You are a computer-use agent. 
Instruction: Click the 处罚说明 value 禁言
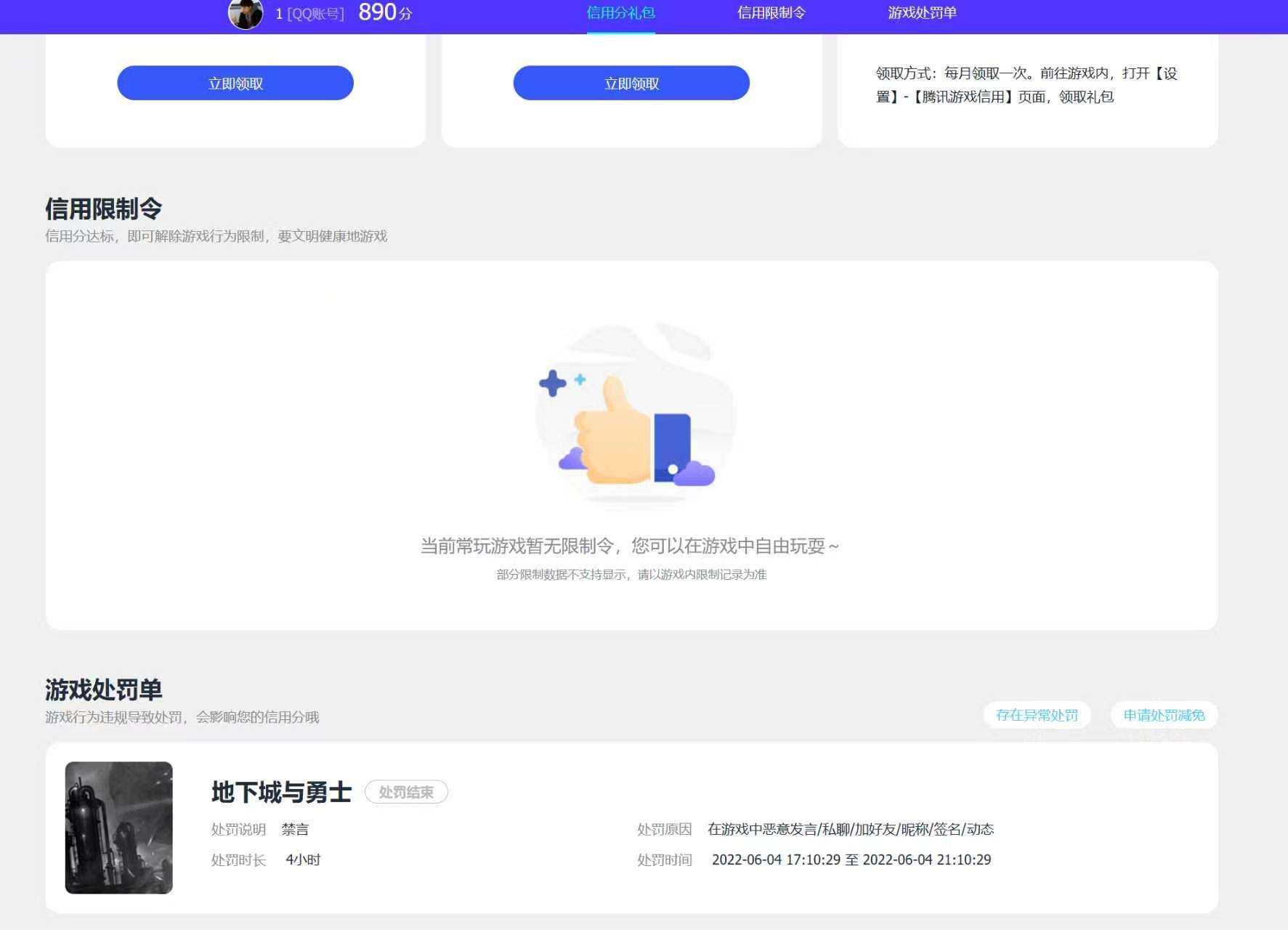(295, 829)
